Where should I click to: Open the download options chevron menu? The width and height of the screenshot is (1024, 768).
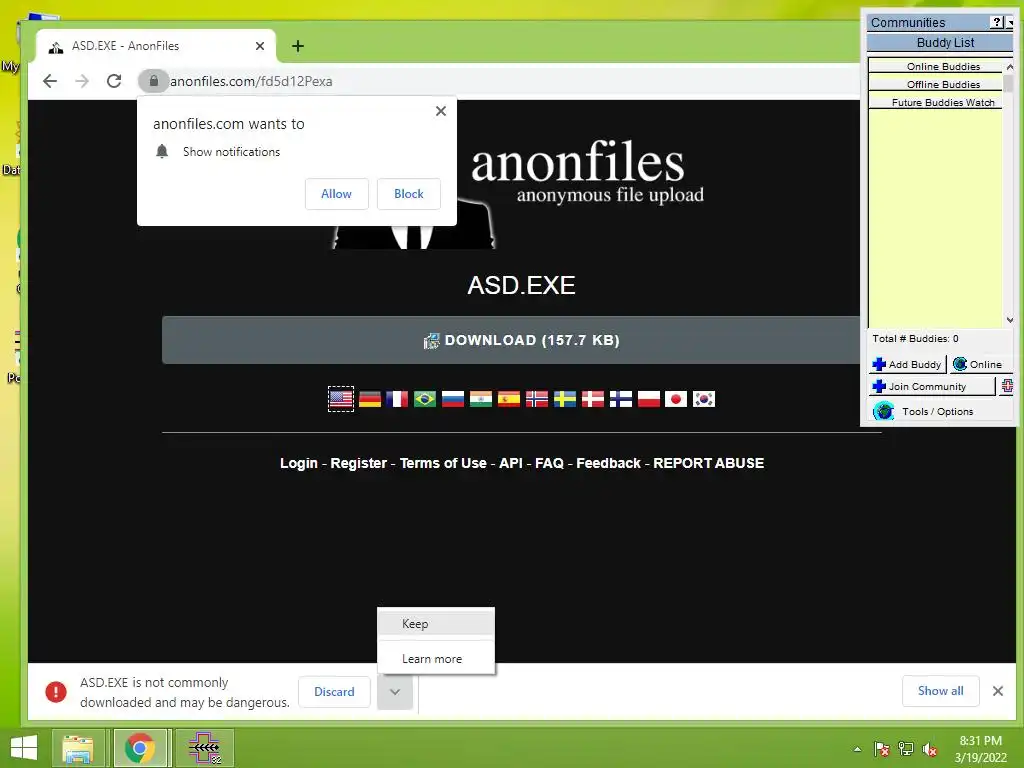395,692
